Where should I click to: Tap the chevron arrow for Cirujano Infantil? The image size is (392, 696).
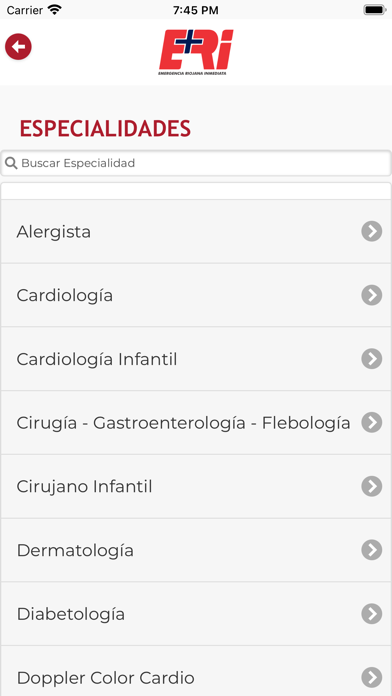click(x=372, y=486)
